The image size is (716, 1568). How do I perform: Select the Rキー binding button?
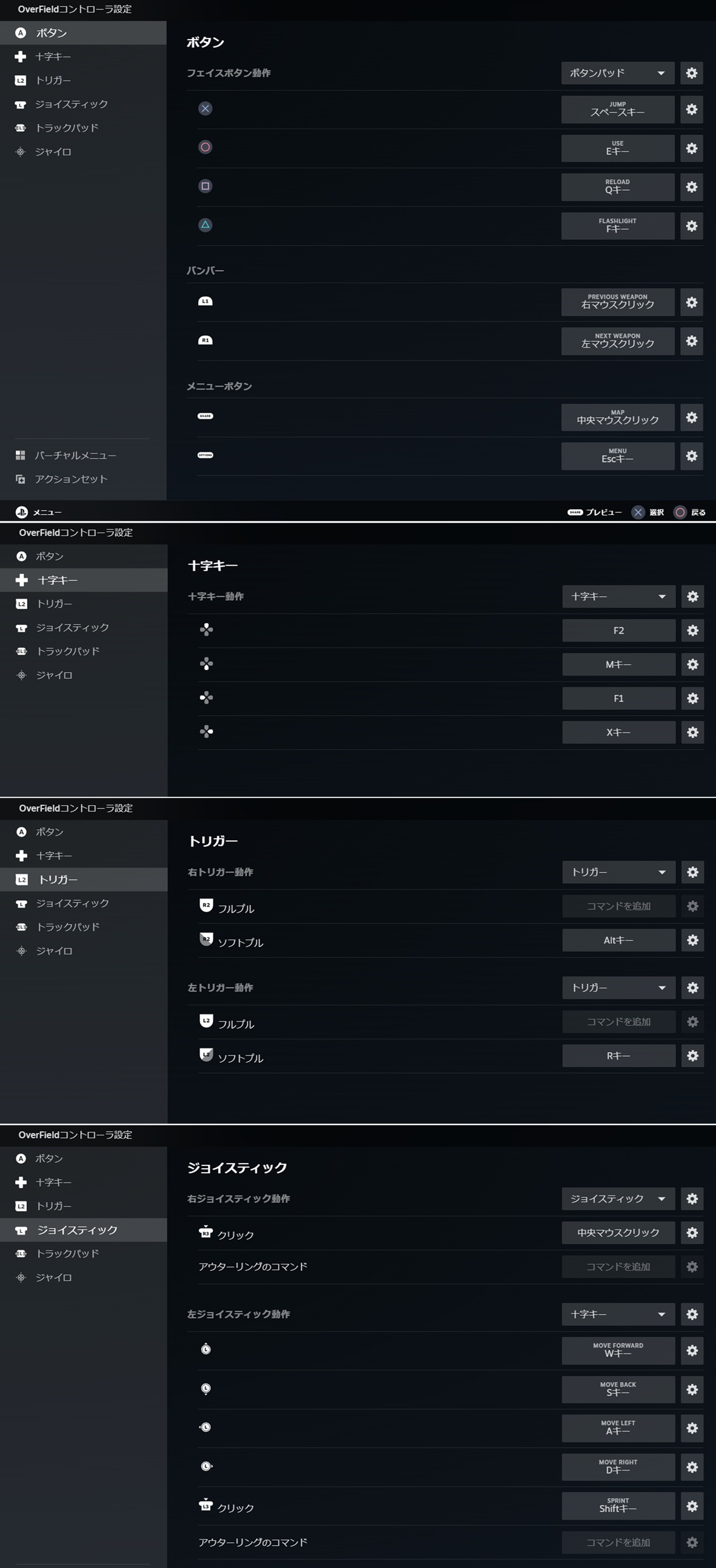click(x=619, y=1056)
